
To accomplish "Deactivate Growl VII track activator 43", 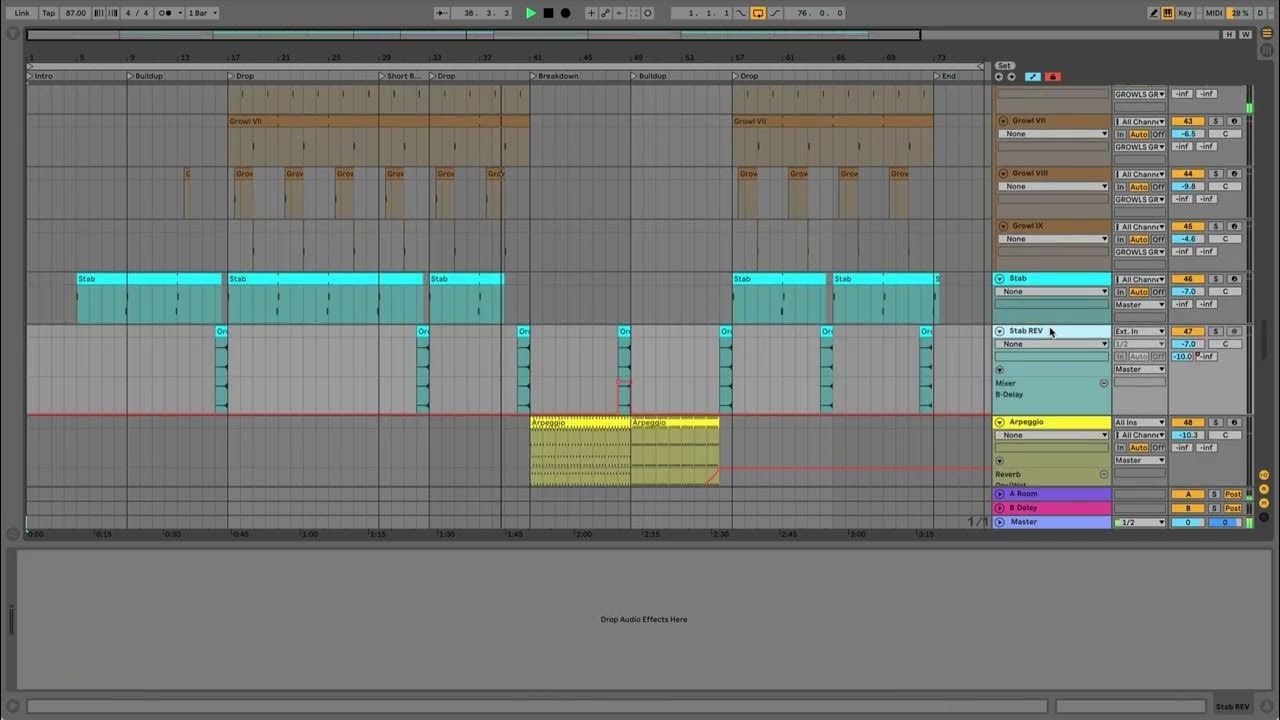I will point(1188,121).
